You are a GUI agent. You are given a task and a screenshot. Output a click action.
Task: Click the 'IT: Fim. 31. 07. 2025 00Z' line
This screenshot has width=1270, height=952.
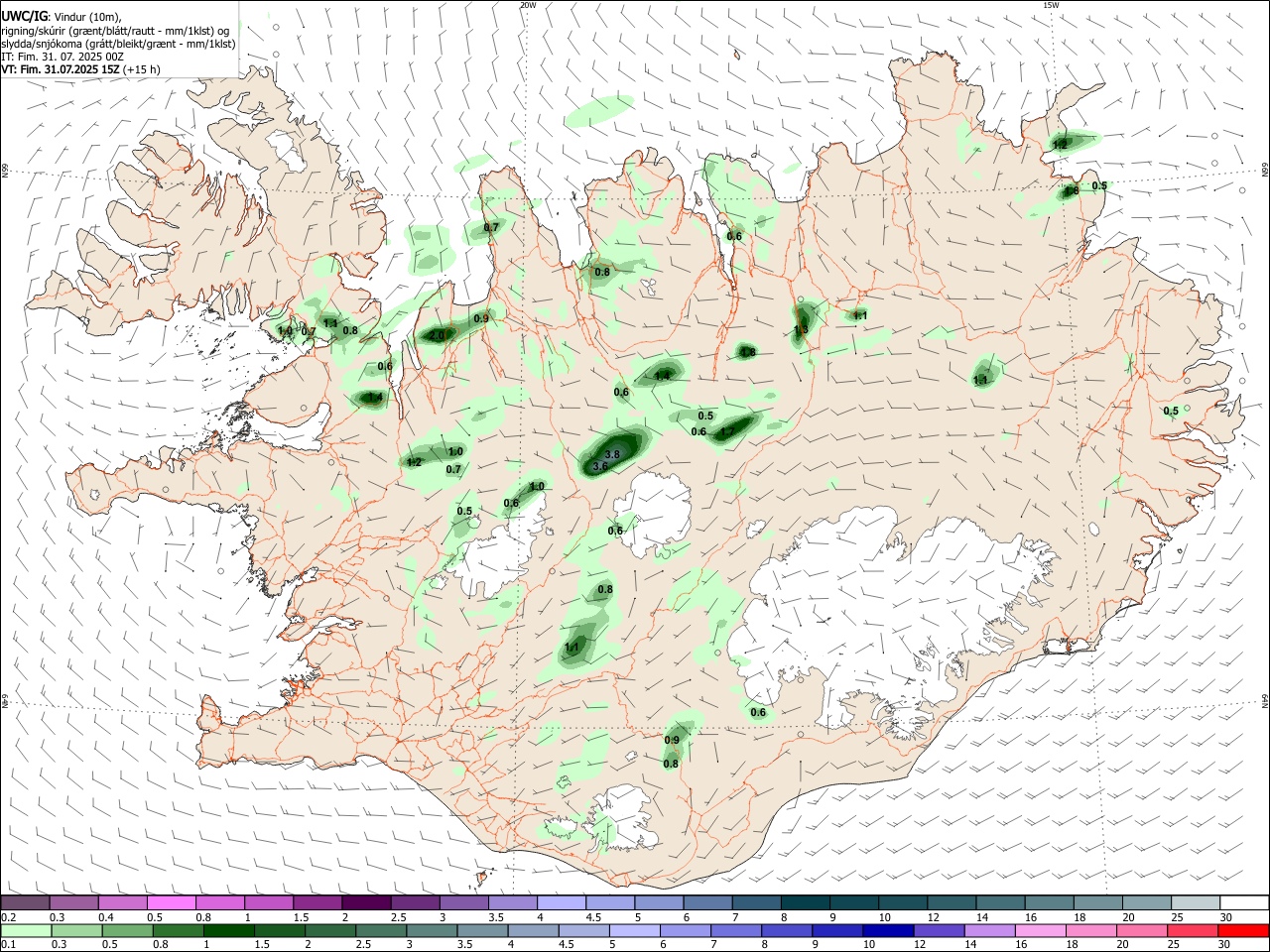(x=63, y=57)
